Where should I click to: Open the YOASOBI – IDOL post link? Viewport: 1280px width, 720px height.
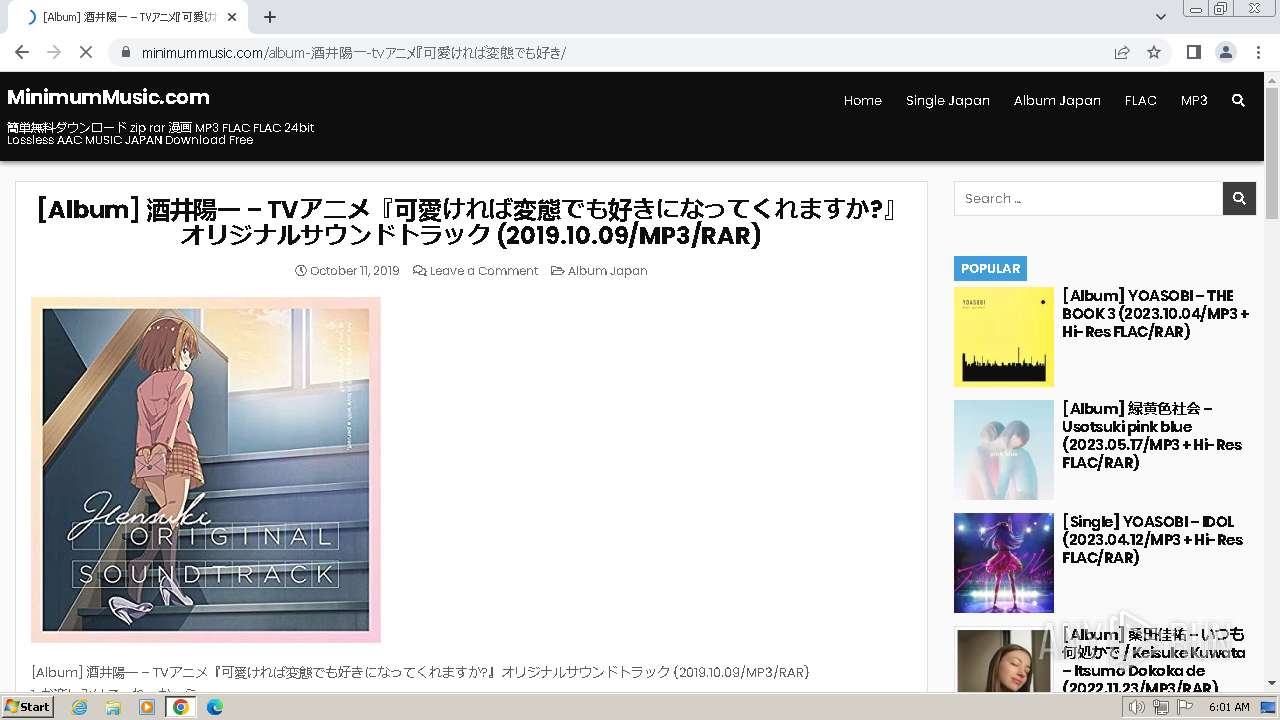(x=1152, y=539)
